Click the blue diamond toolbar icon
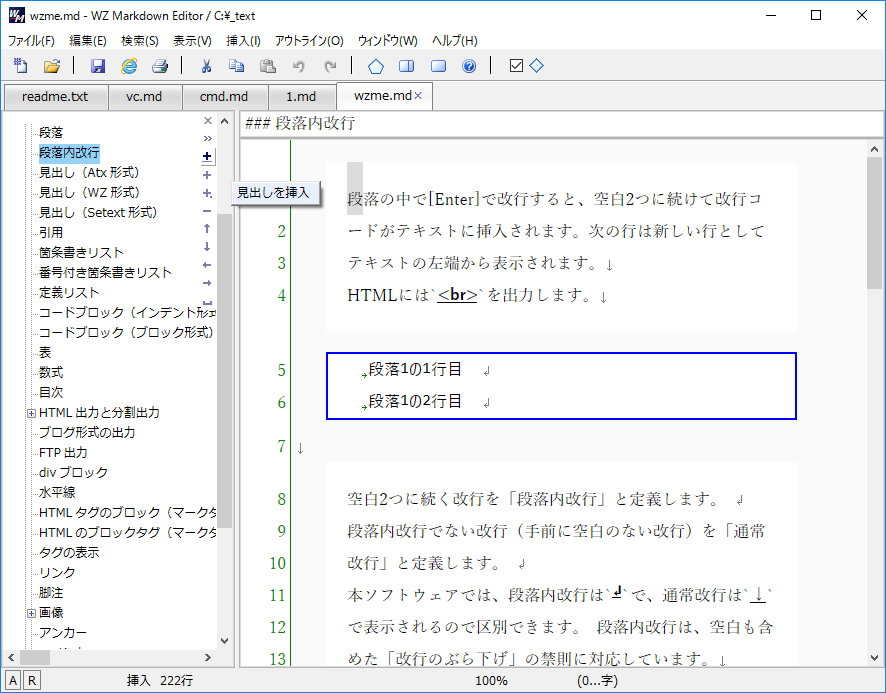 [536, 66]
